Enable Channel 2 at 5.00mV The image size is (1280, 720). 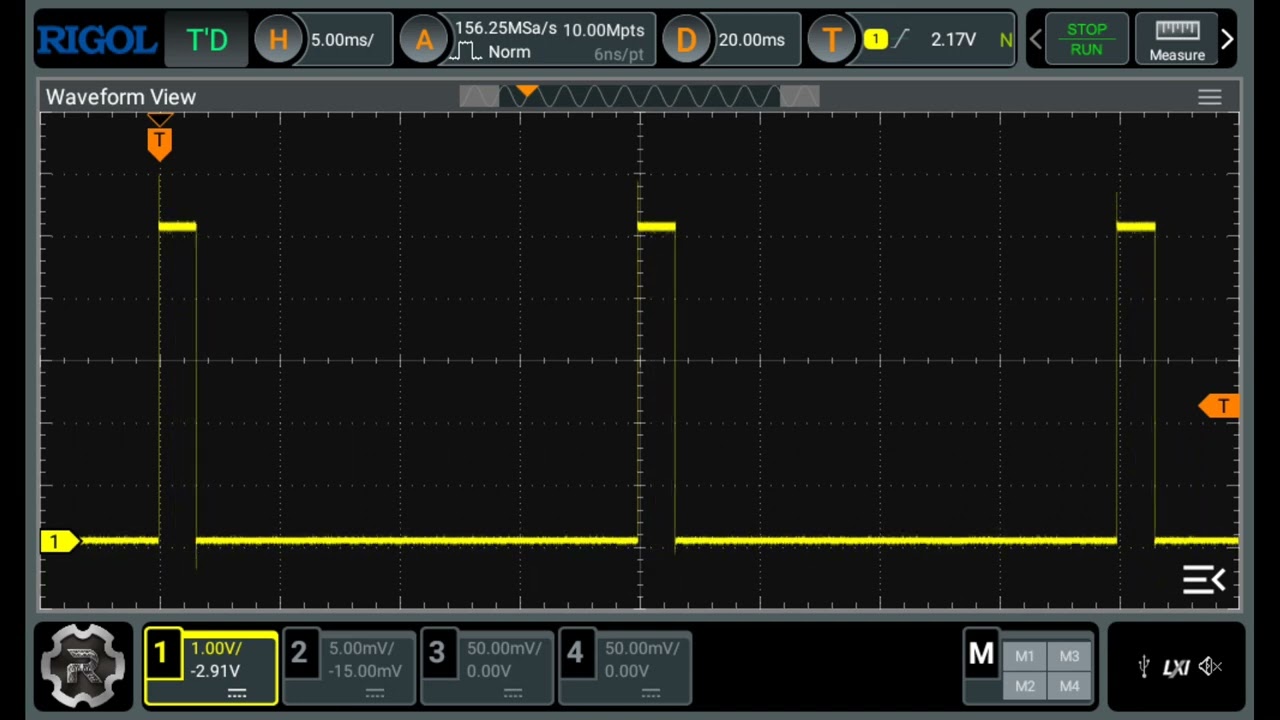347,665
